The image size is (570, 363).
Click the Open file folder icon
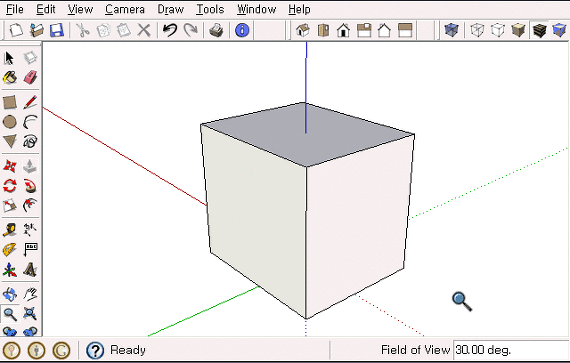tap(36, 30)
